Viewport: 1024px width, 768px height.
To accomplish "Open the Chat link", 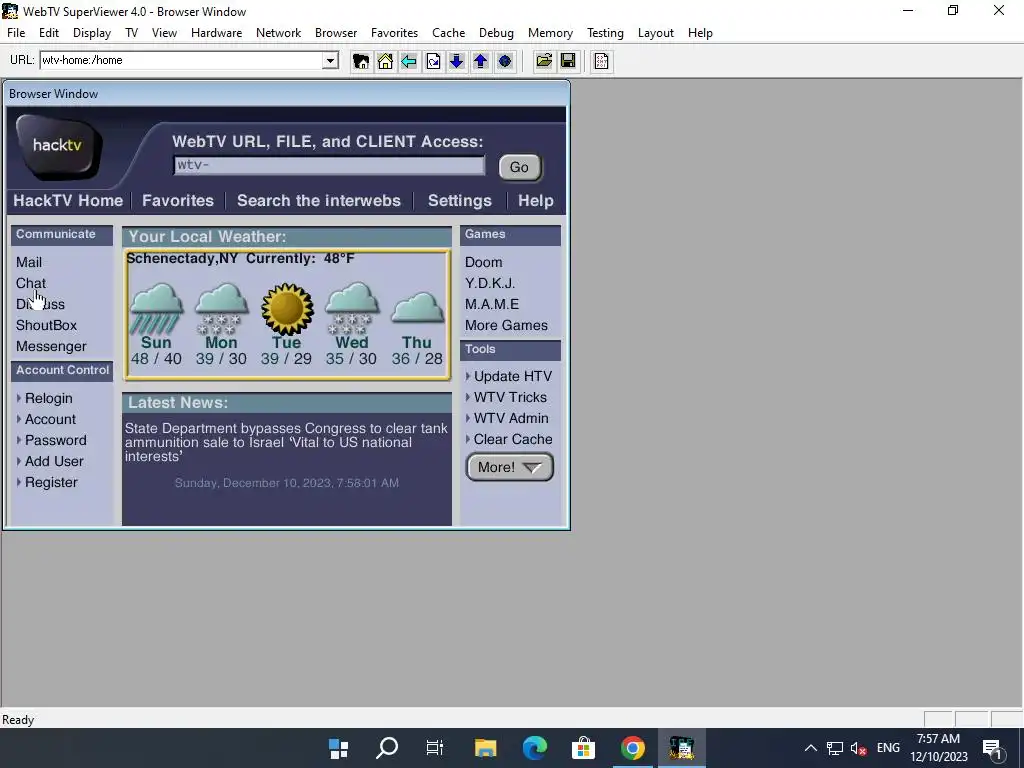I will (31, 283).
